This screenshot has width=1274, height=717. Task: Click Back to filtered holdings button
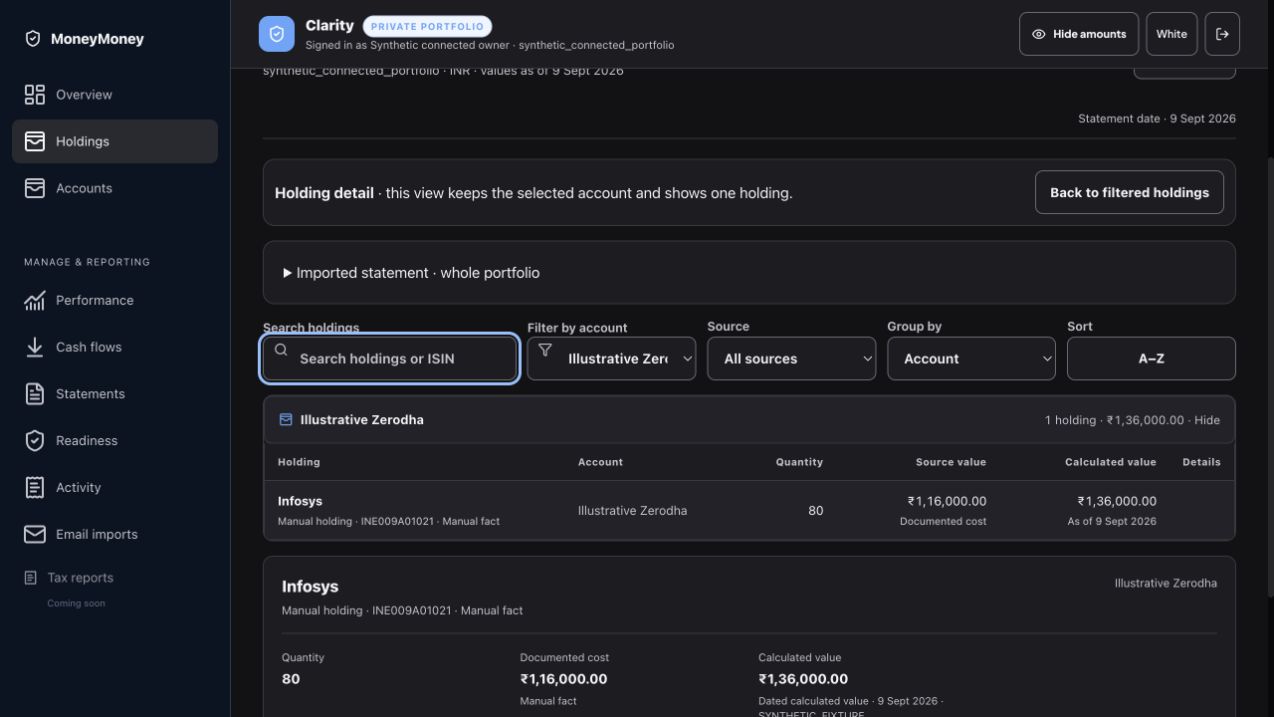(x=1129, y=192)
